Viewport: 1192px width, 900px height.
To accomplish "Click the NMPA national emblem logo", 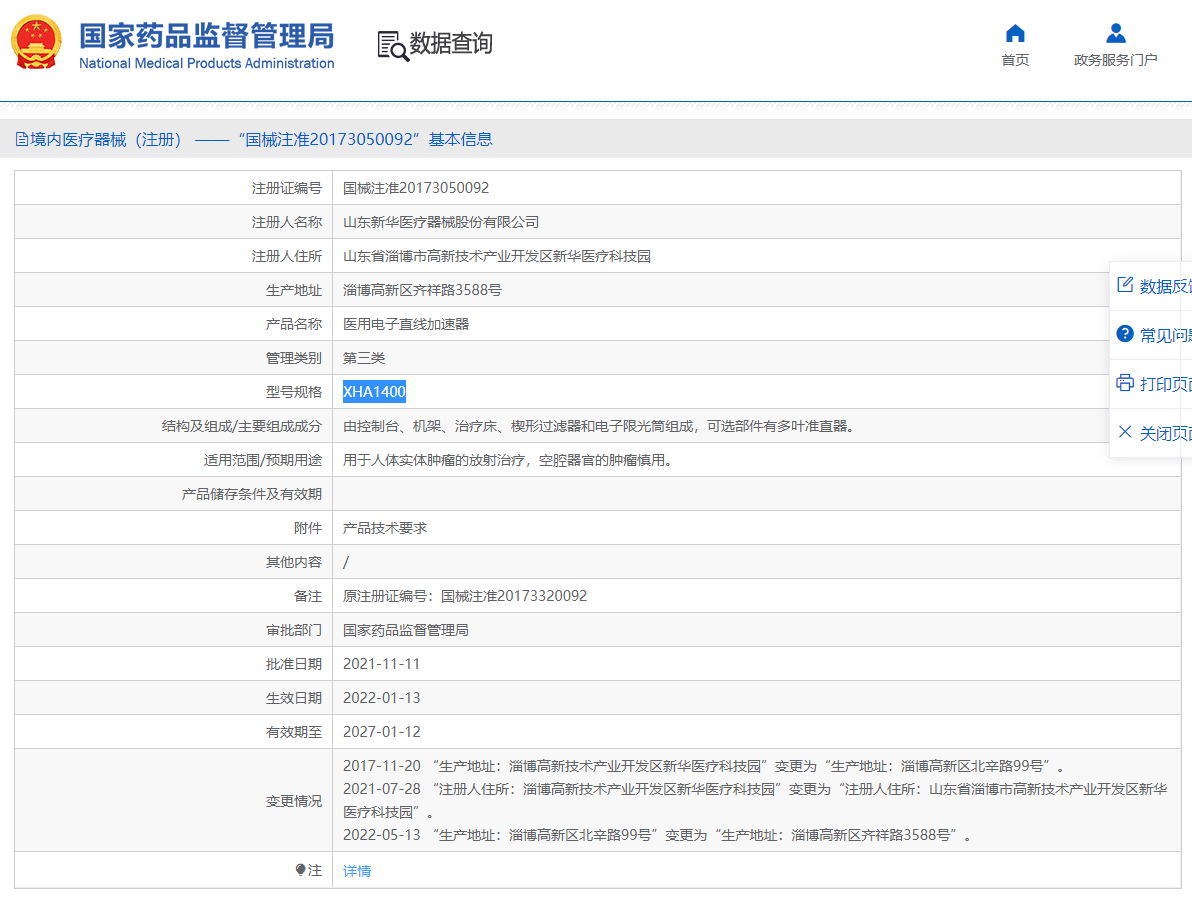I will tap(36, 43).
